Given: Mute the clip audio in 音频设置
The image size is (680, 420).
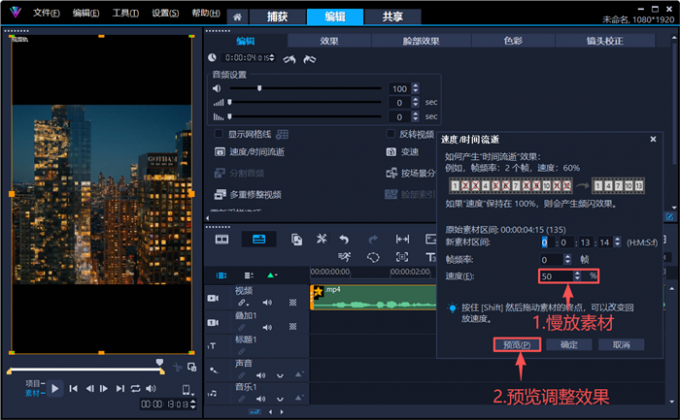Looking at the screenshot, I should coord(217,89).
